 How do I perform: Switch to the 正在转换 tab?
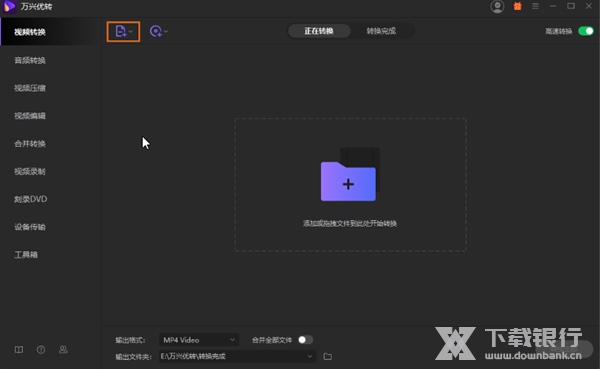[319, 31]
